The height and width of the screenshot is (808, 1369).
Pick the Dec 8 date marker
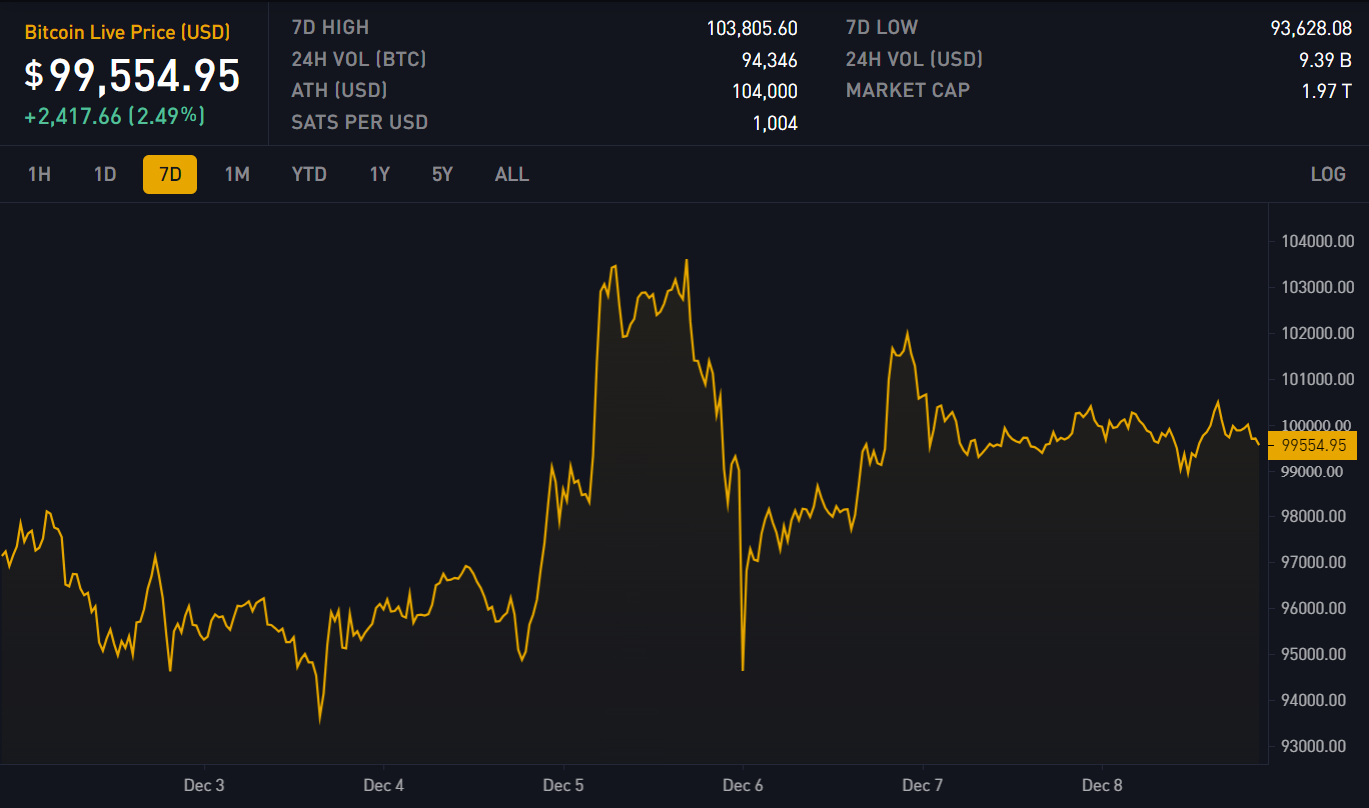coord(1102,785)
